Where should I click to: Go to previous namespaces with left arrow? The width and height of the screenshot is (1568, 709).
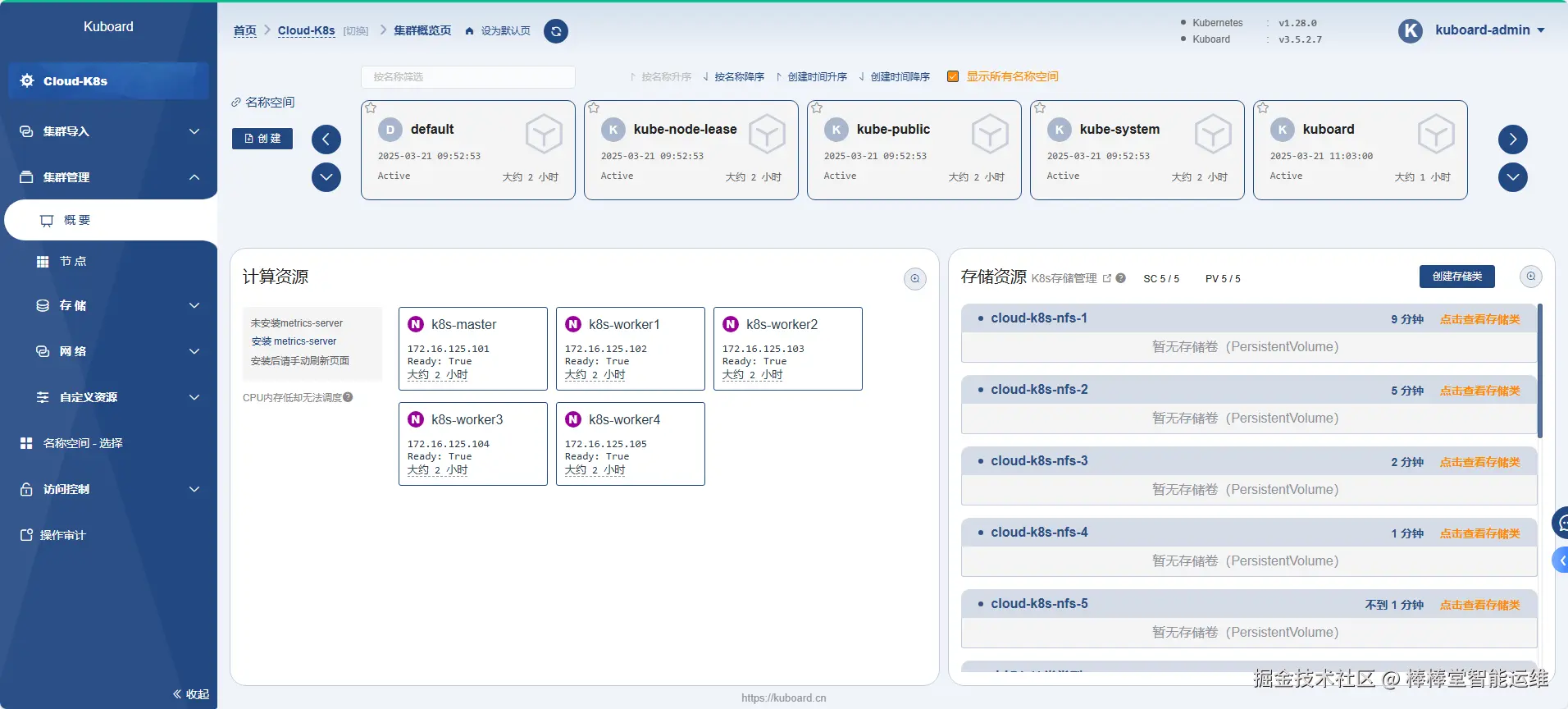326,140
